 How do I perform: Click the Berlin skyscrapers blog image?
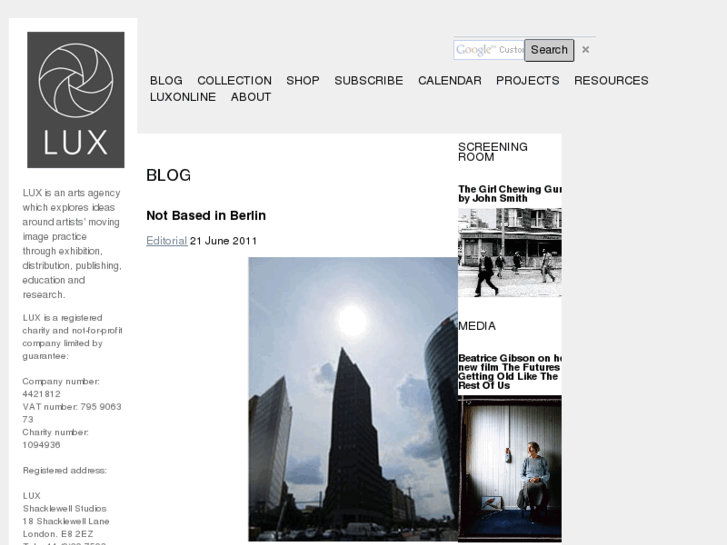(x=353, y=399)
